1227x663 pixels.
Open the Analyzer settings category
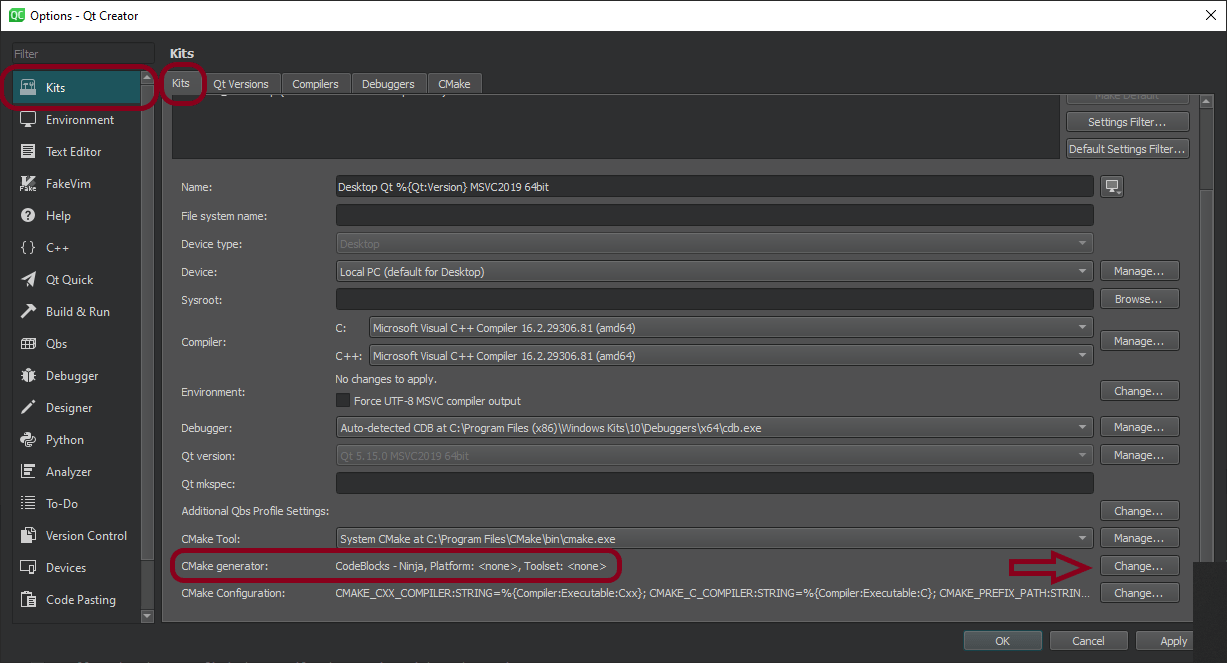click(x=77, y=472)
